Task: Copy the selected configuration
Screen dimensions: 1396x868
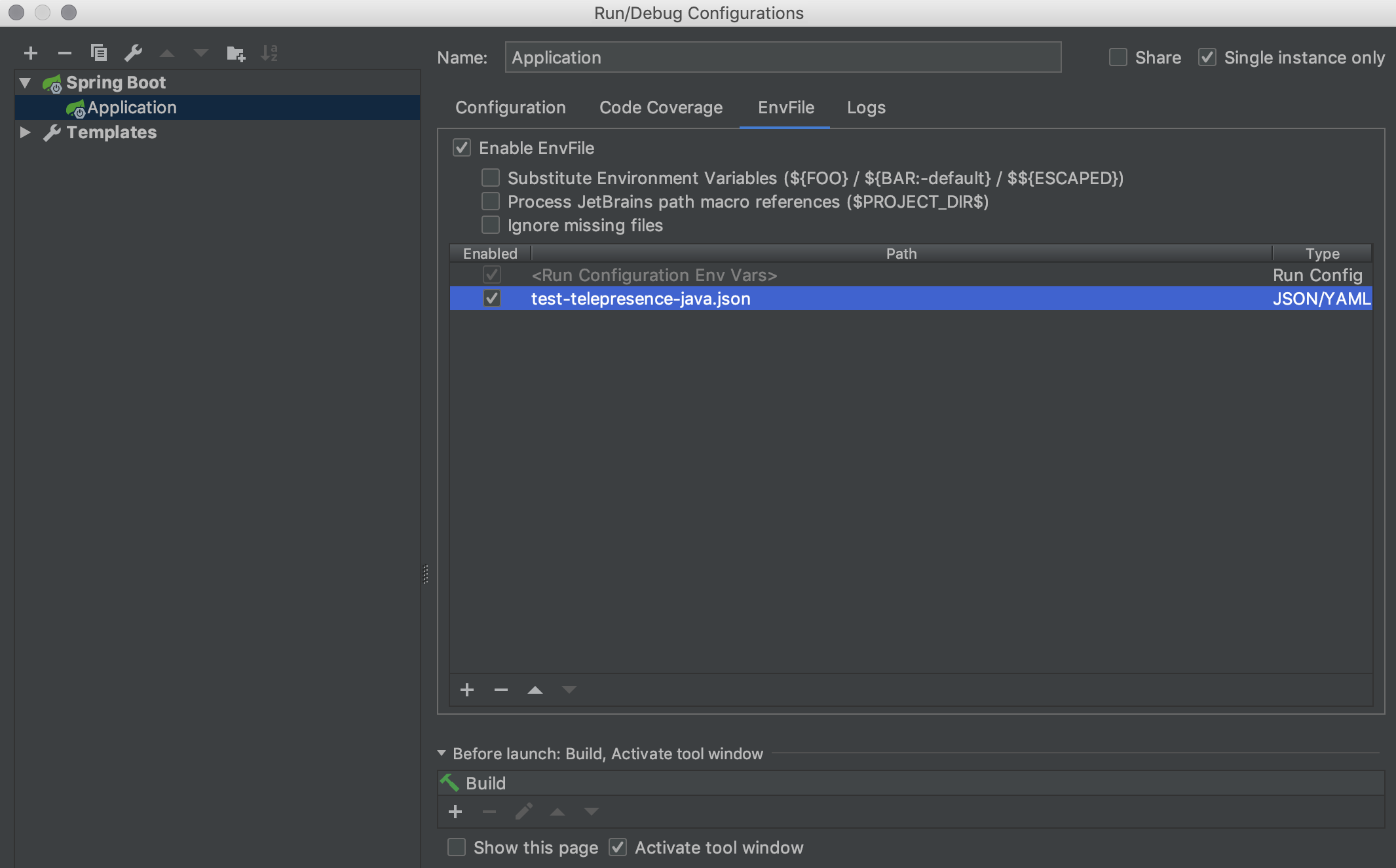Action: 99,53
